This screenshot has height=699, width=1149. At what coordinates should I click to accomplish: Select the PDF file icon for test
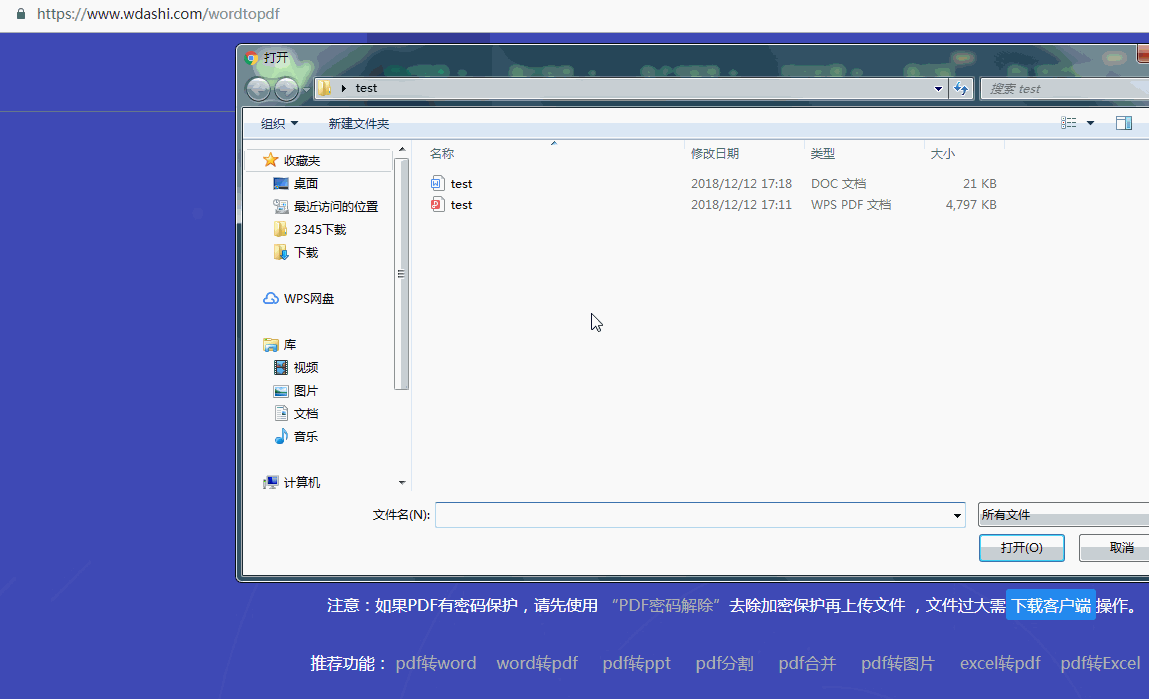(x=437, y=204)
